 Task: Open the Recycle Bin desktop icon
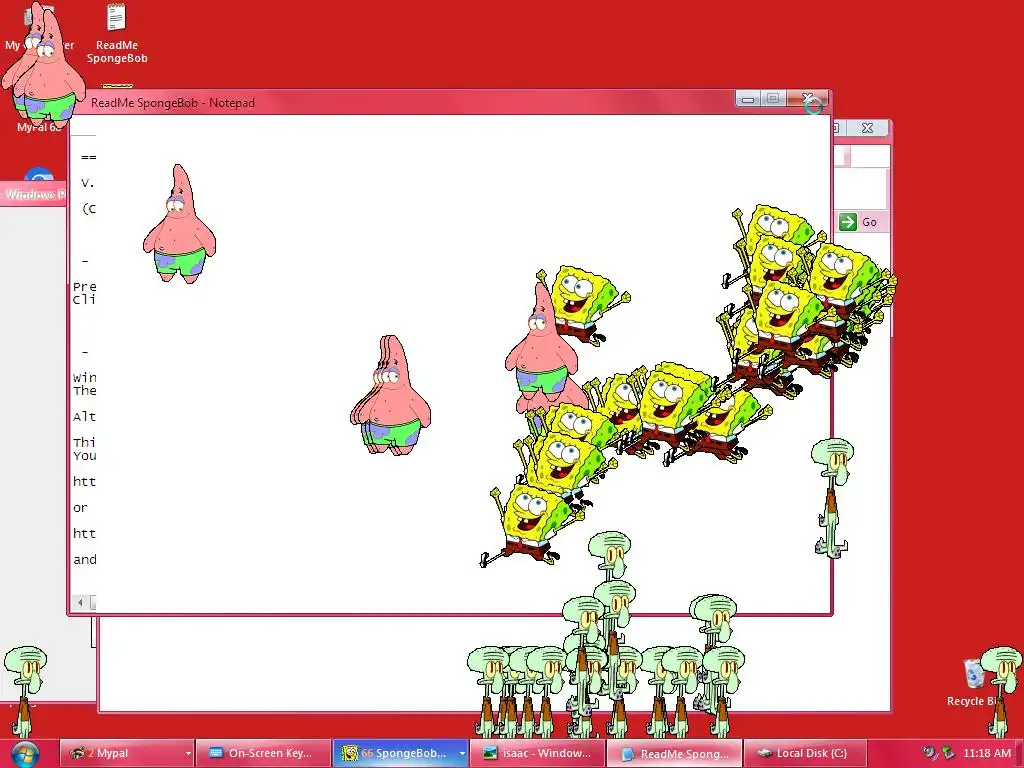click(974, 682)
